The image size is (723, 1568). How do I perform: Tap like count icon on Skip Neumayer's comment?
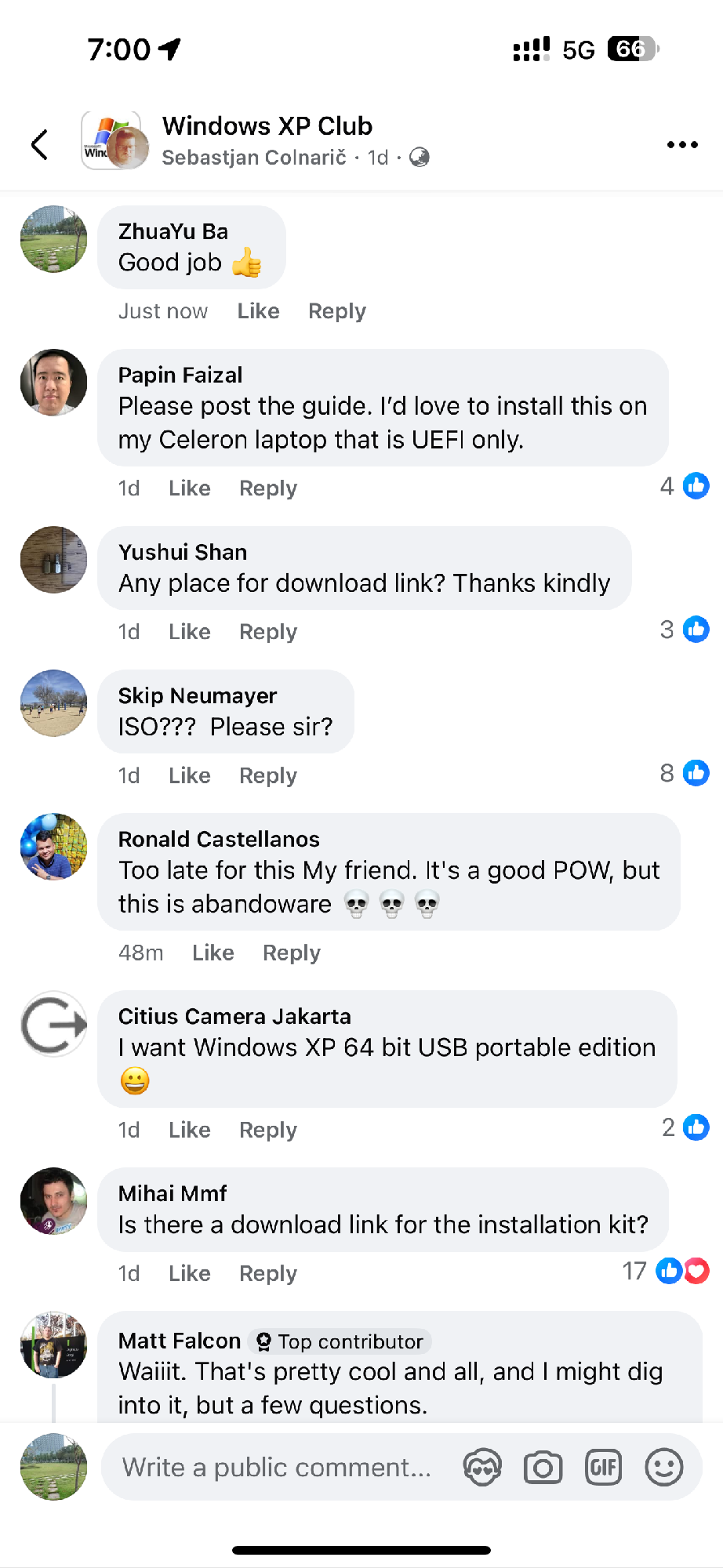tap(685, 773)
